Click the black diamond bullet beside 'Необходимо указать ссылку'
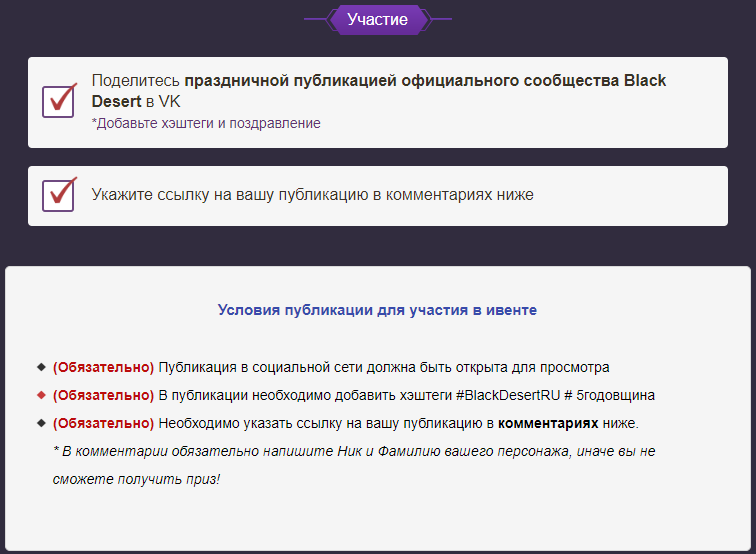The height and width of the screenshot is (554, 756). 41,423
